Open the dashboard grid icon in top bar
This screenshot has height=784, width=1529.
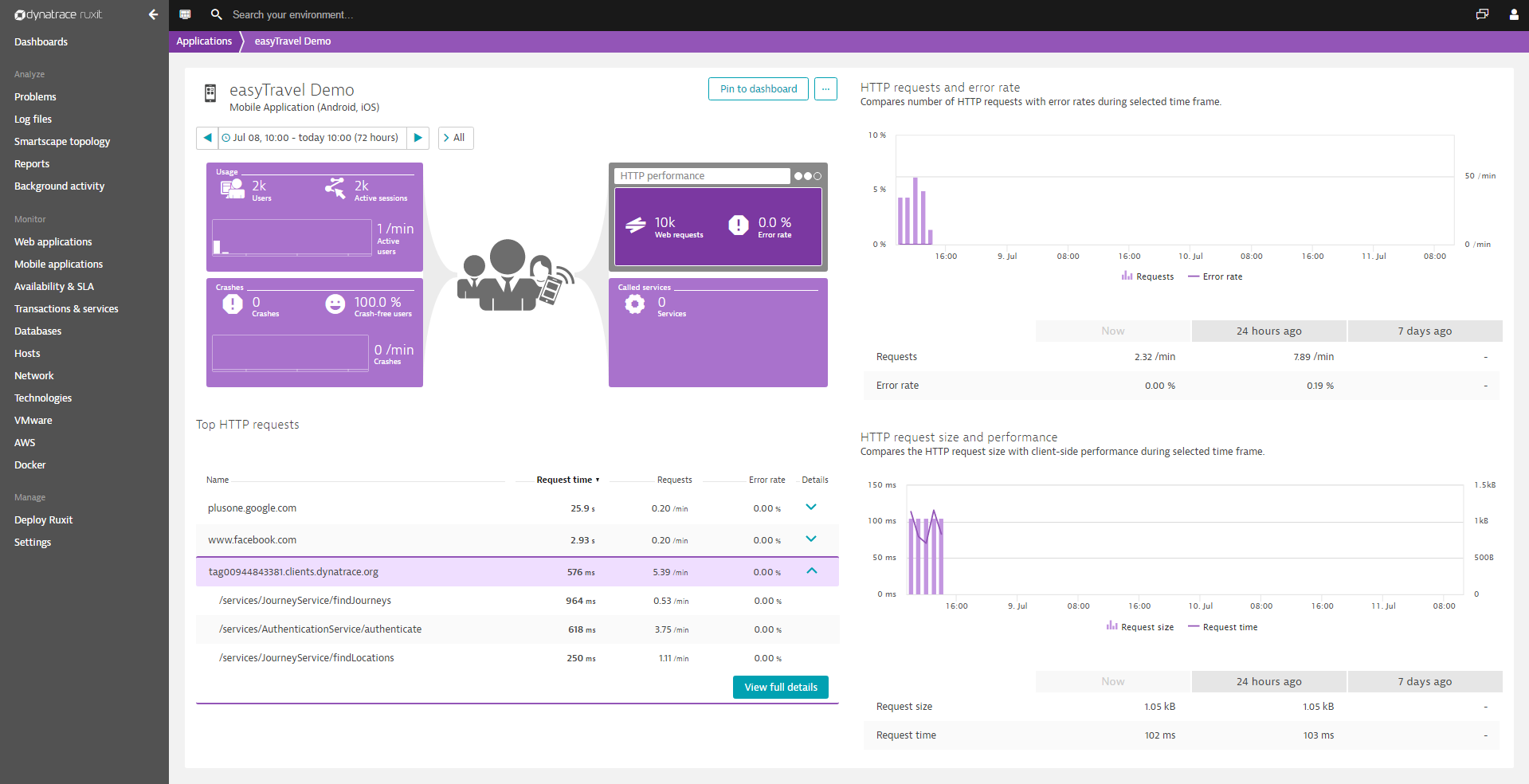click(185, 14)
